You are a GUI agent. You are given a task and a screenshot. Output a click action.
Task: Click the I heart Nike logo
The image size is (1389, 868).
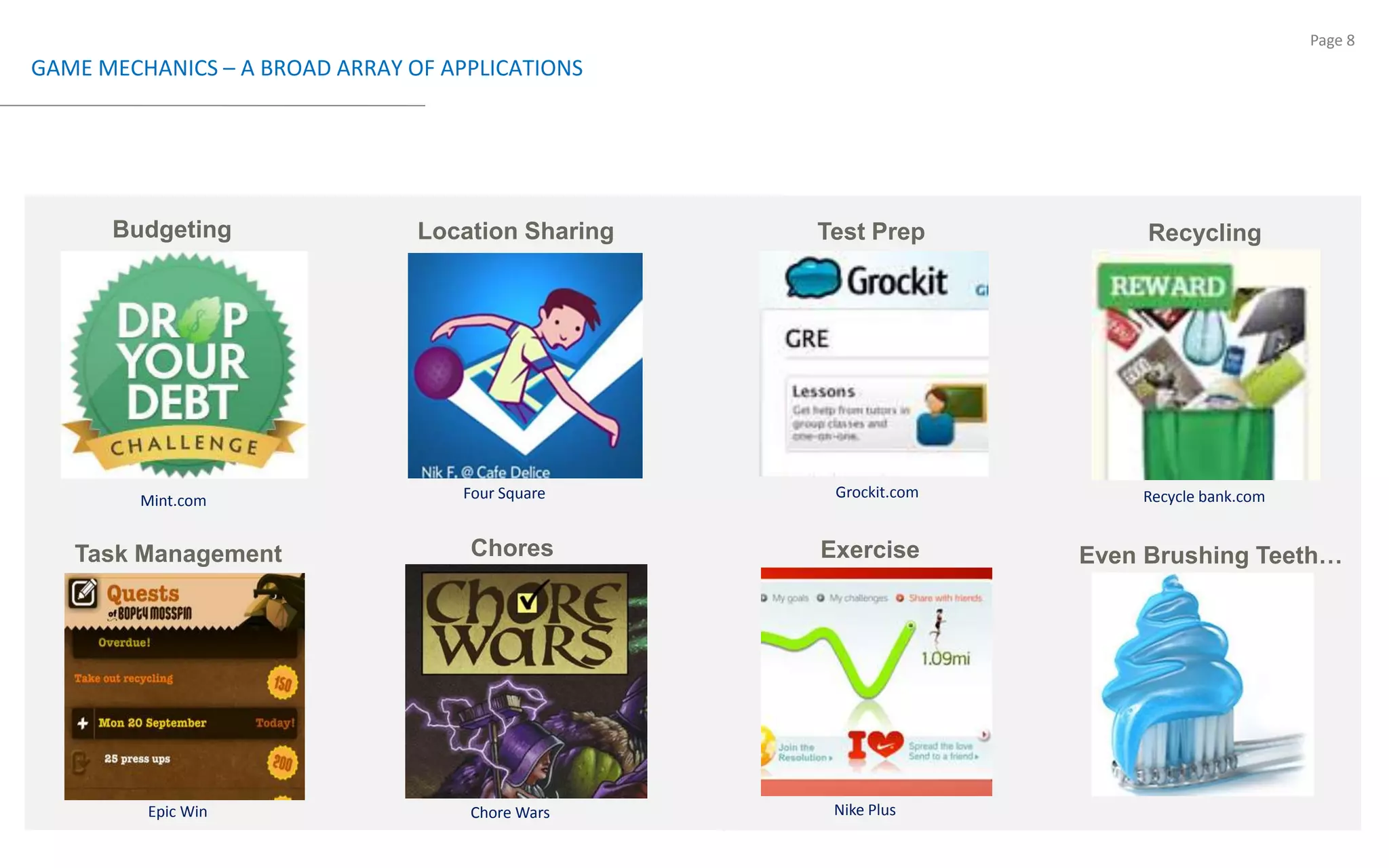pos(875,745)
